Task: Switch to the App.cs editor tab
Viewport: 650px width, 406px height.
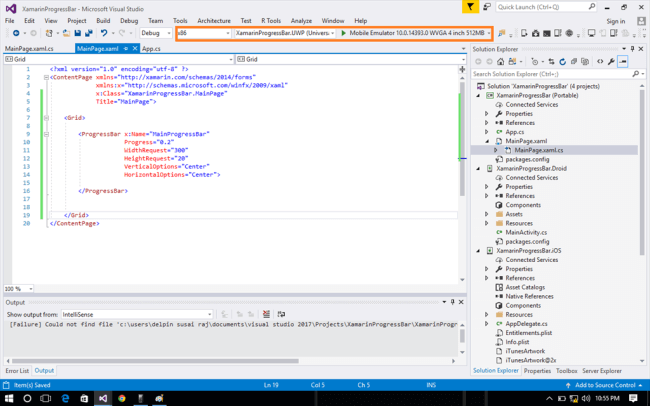Action: tap(152, 47)
